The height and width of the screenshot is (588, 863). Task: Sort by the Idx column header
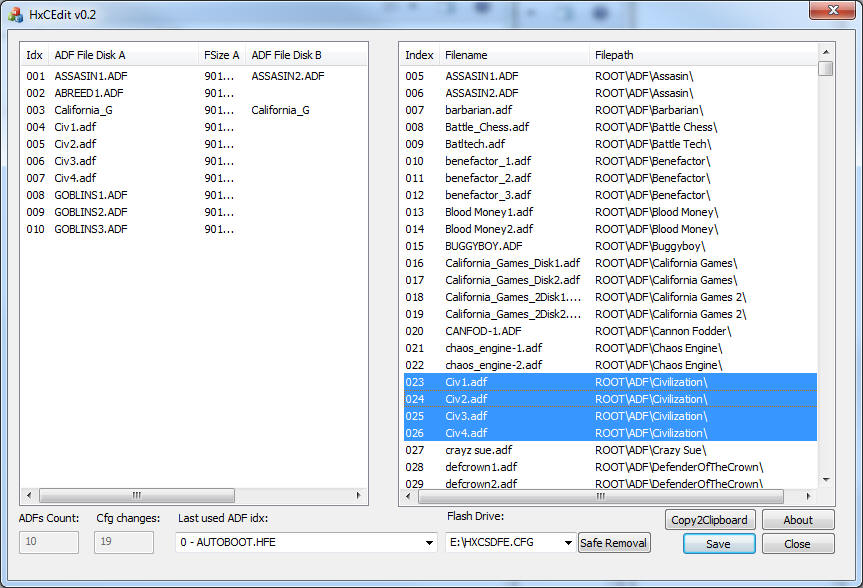[34, 55]
